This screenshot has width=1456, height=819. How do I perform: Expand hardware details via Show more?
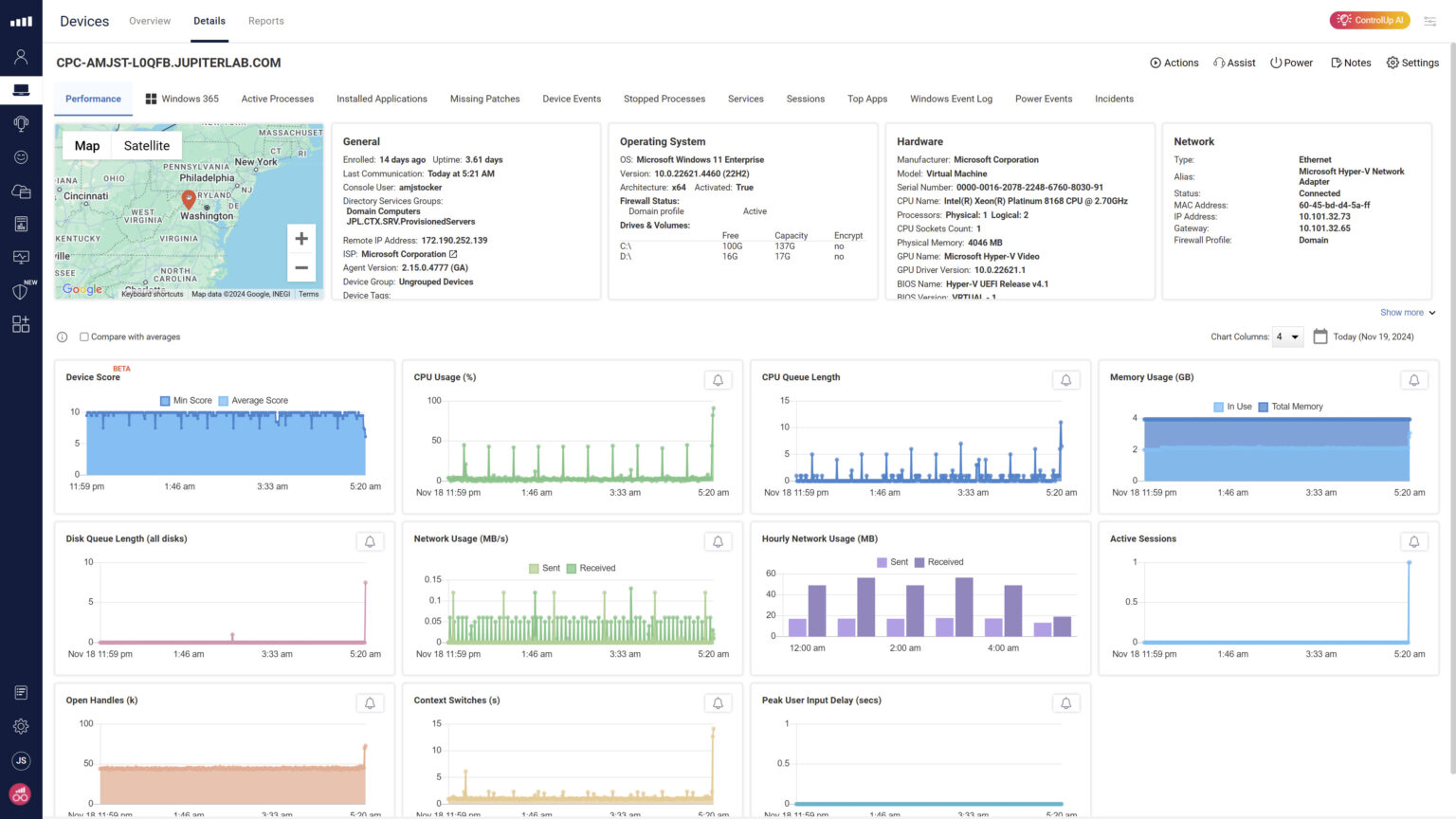[1402, 312]
